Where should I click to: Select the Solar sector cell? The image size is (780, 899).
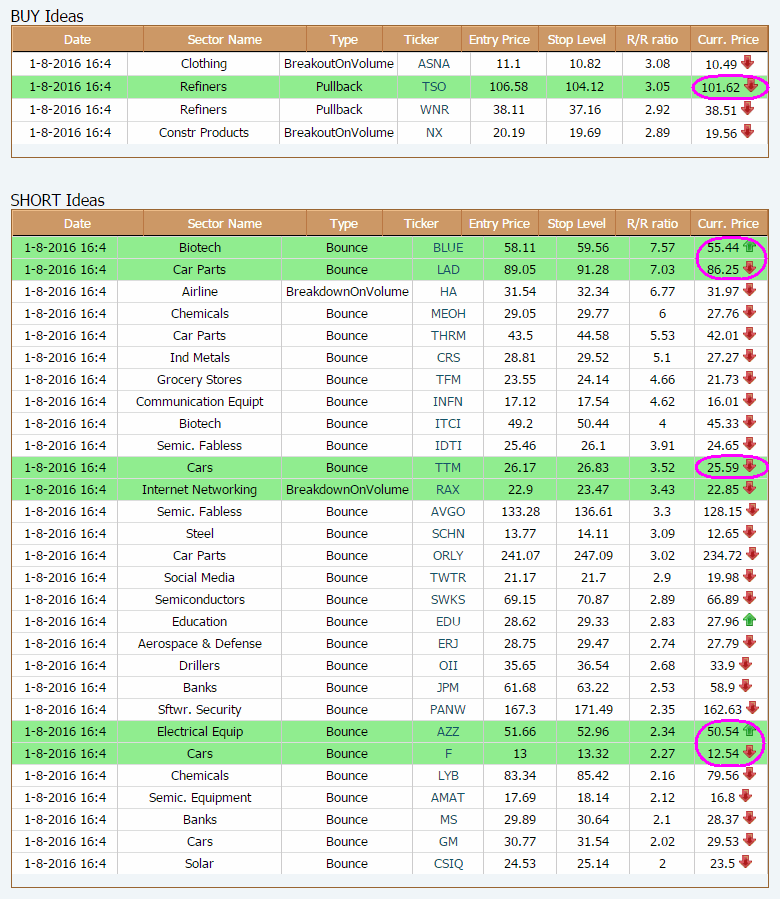pyautogui.click(x=200, y=863)
